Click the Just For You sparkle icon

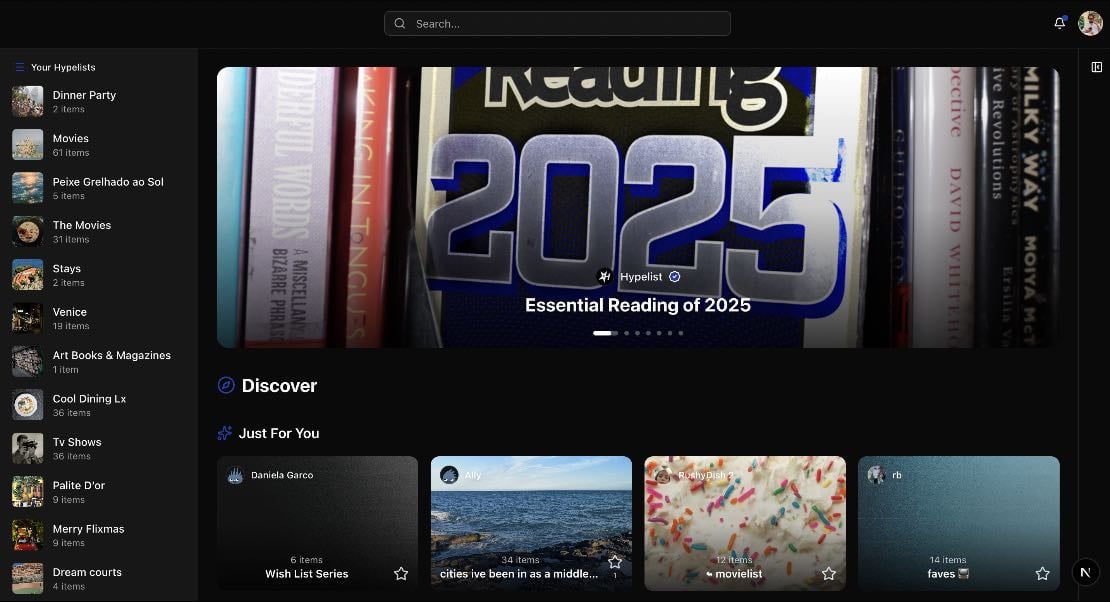pos(224,433)
